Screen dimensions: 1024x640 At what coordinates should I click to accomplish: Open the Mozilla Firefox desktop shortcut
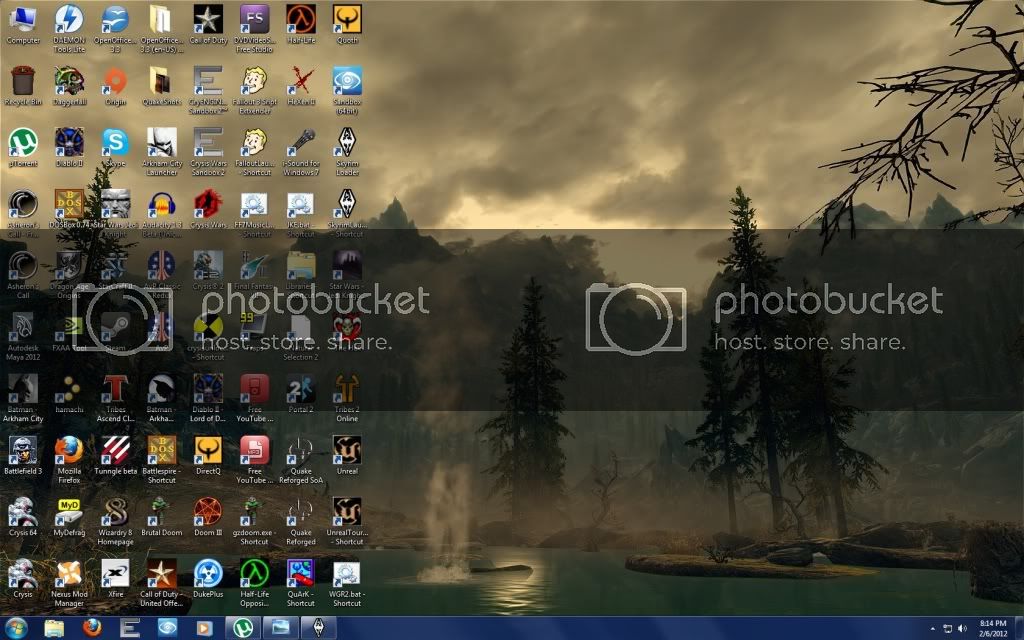68,450
